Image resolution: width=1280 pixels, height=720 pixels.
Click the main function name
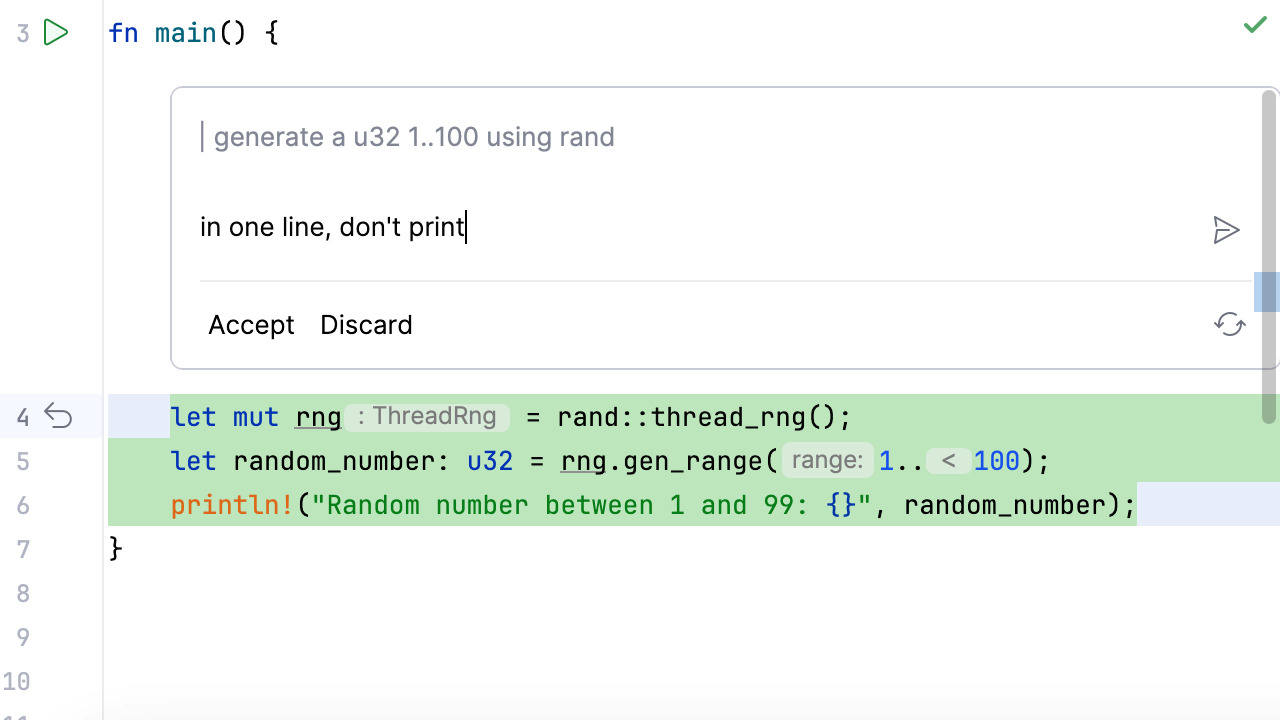tap(186, 33)
